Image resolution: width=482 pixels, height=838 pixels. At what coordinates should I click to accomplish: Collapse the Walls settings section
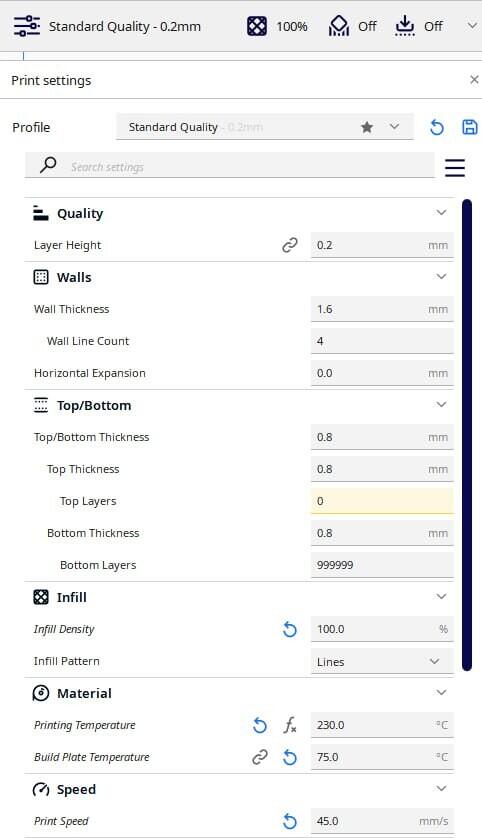(441, 277)
